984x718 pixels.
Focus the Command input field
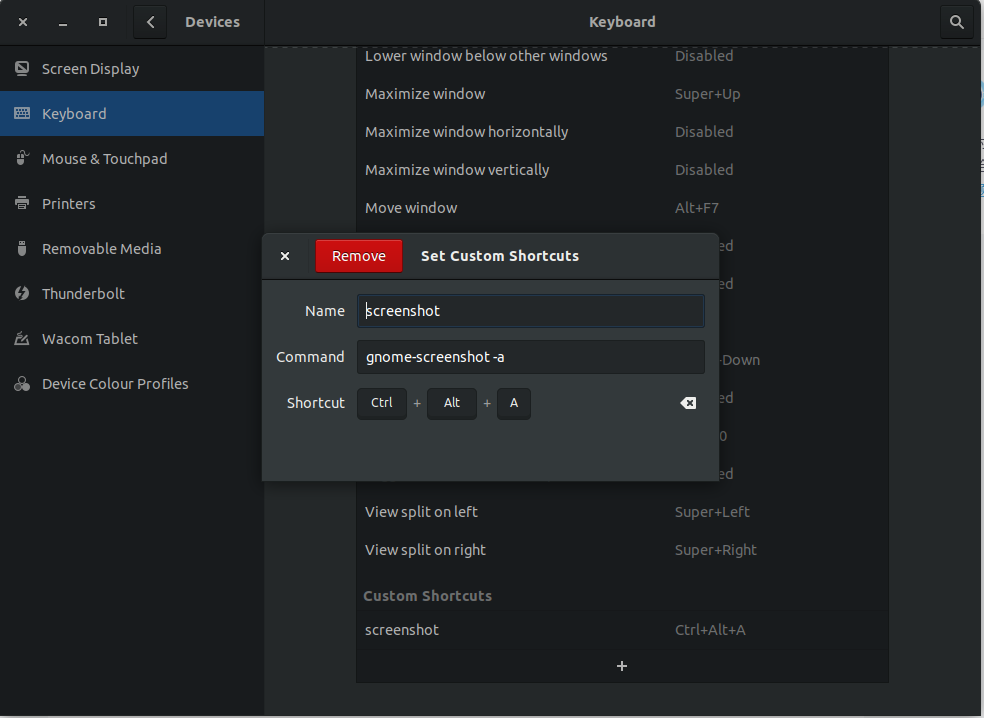(531, 356)
